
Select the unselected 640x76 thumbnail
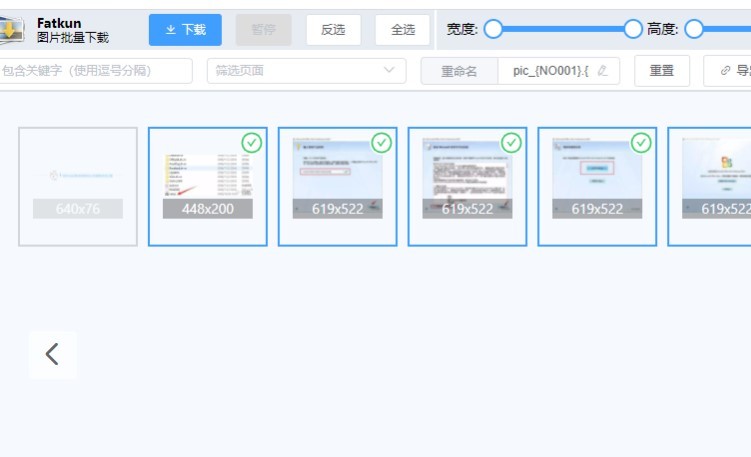(78, 186)
